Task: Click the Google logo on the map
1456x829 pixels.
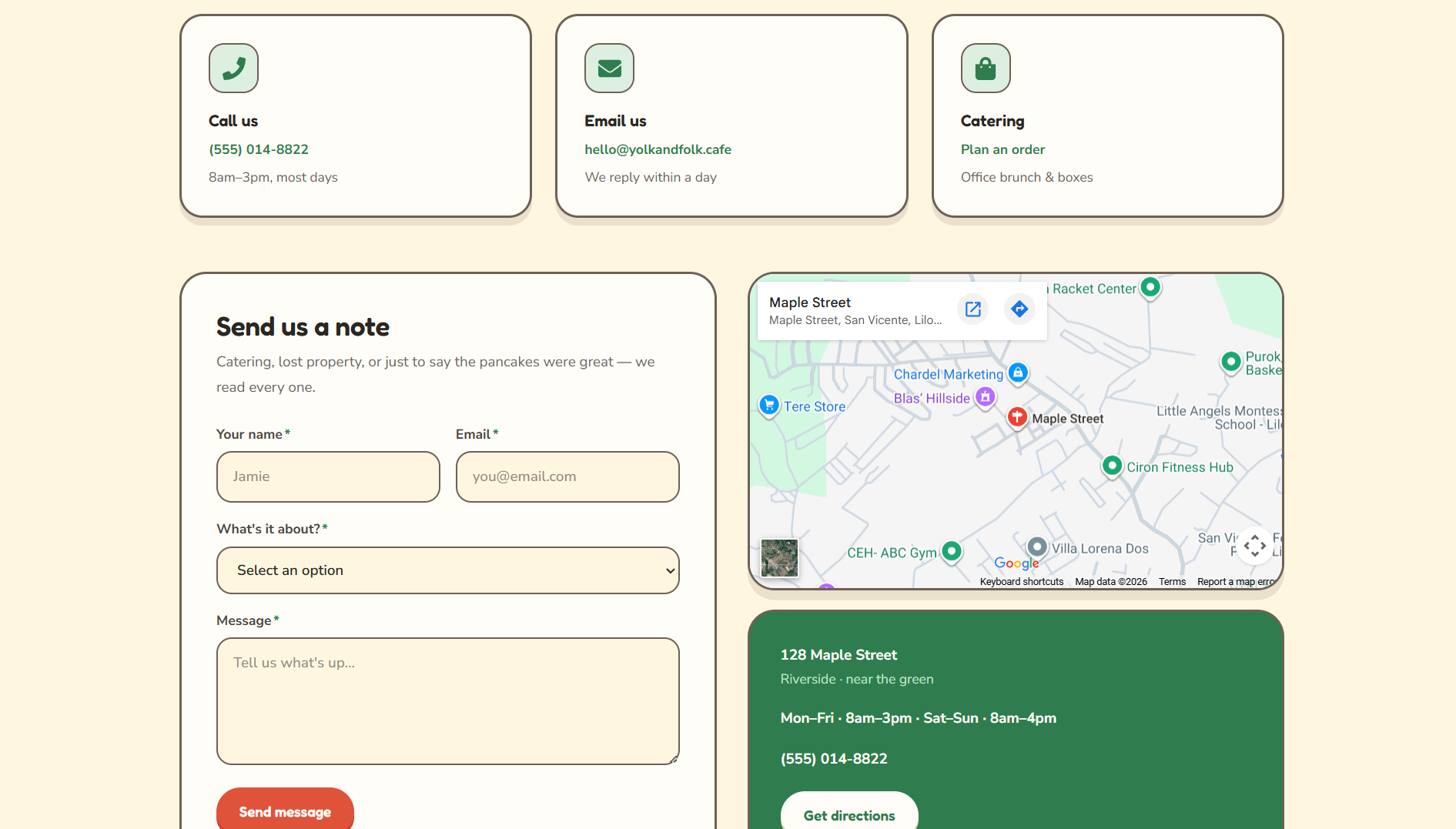Action: (x=1016, y=563)
